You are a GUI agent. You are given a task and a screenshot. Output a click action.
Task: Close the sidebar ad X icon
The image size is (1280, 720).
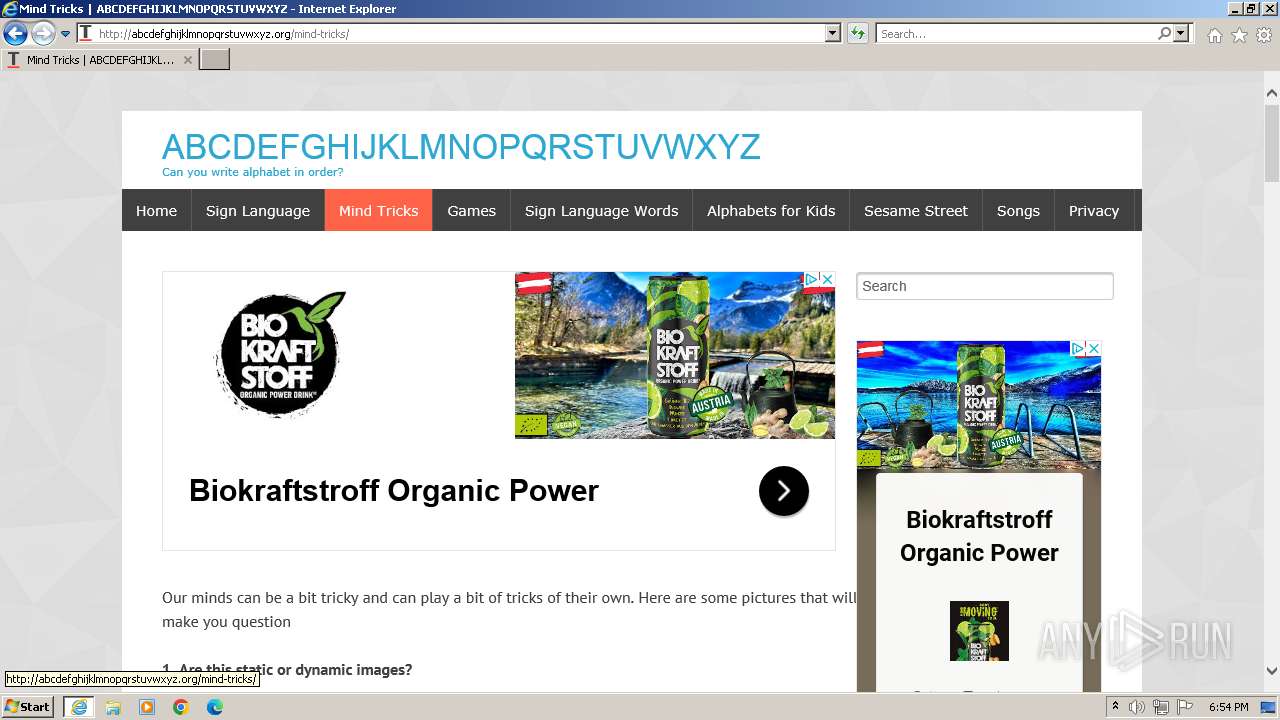[1093, 348]
